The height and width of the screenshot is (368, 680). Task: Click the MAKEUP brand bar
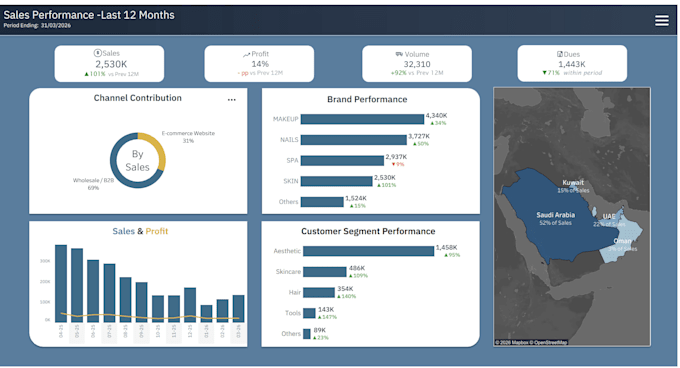362,119
